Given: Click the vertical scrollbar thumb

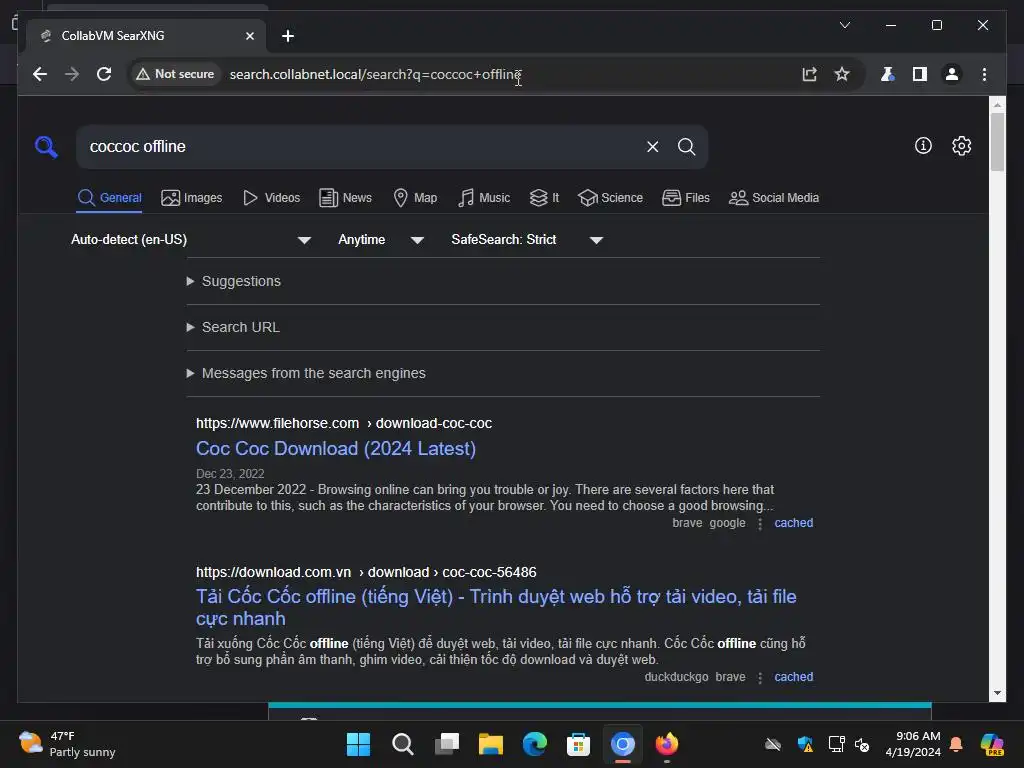Looking at the screenshot, I should [x=997, y=142].
